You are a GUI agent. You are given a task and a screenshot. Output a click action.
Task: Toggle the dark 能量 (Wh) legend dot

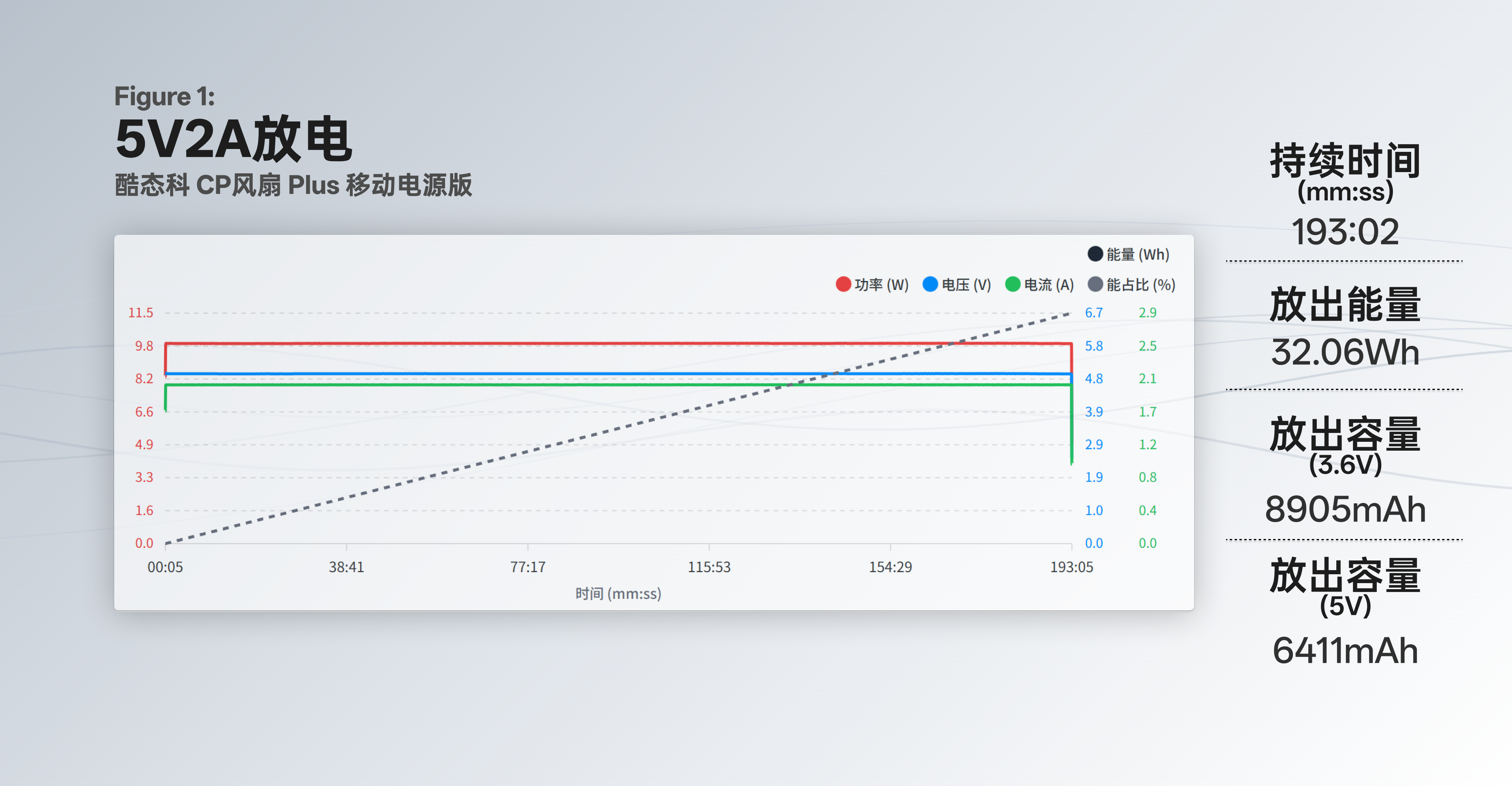point(1095,253)
